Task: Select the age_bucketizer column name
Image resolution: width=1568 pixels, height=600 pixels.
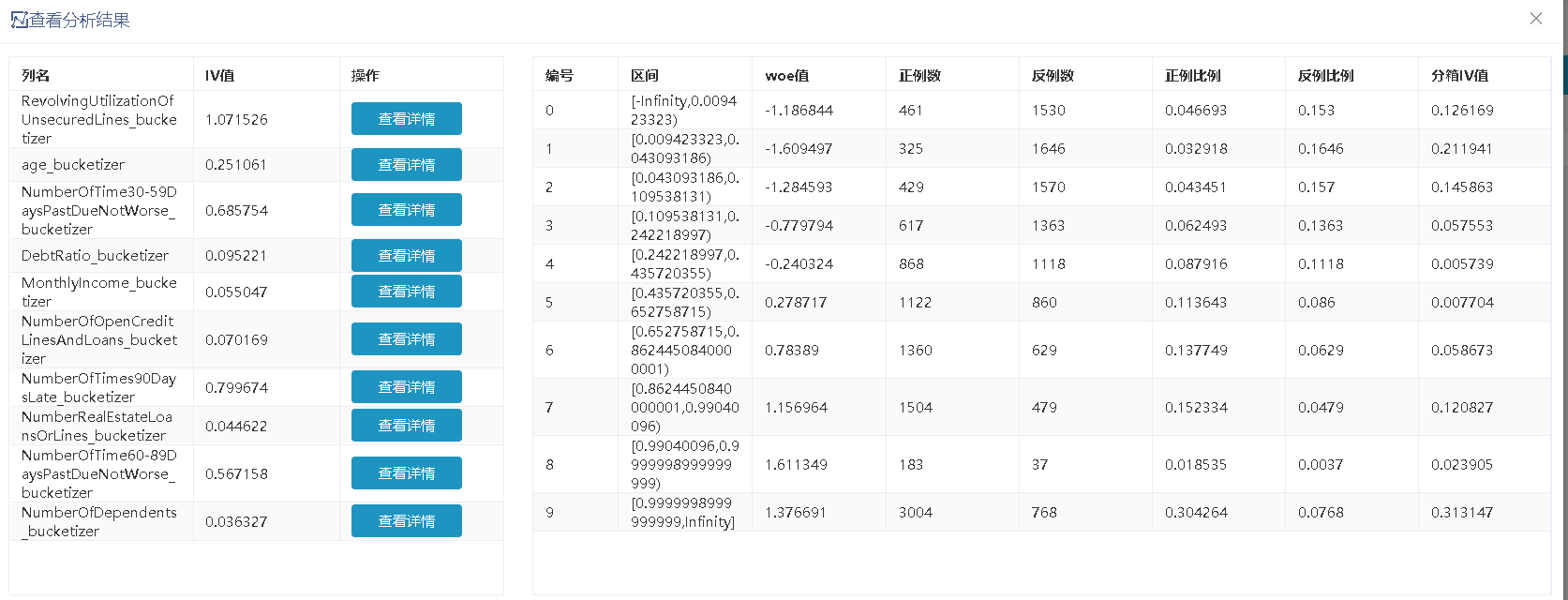Action: 73,164
